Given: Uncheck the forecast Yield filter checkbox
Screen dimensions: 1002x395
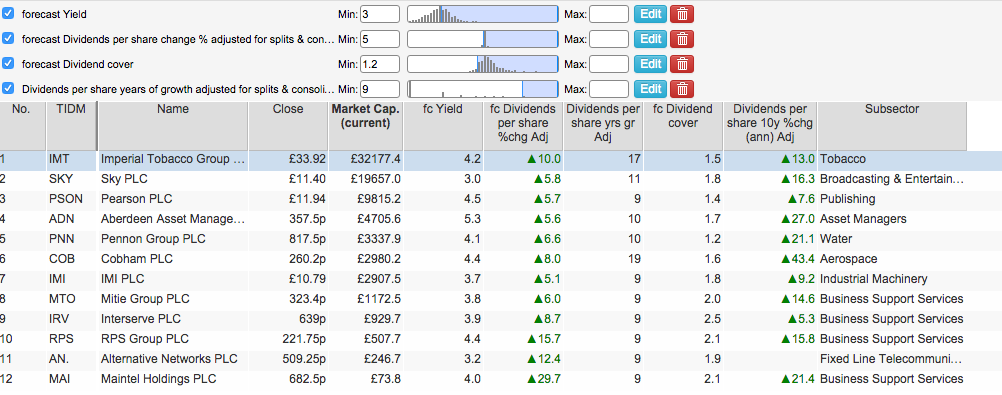Looking at the screenshot, I should click(x=8, y=13).
